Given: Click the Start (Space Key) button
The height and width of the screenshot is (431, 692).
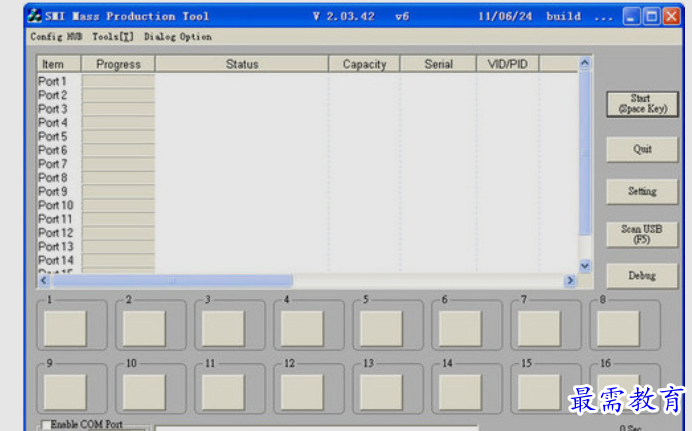Looking at the screenshot, I should click(x=642, y=104).
